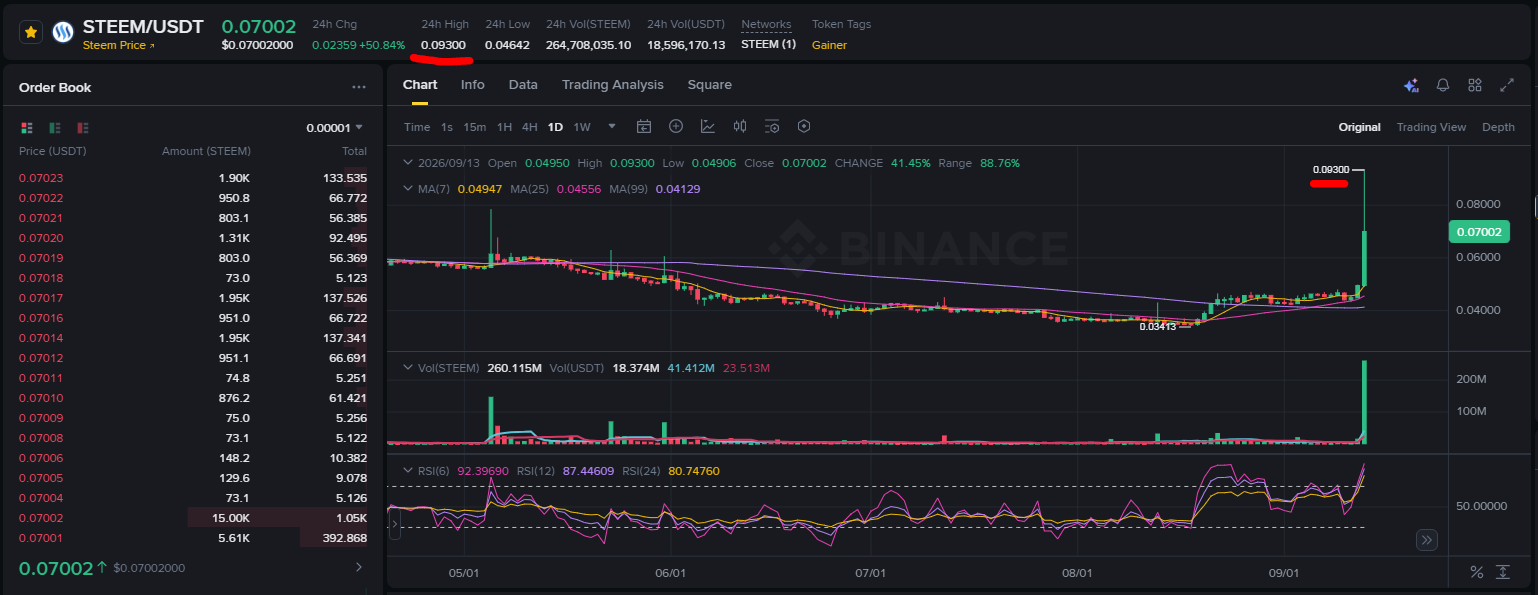Switch to the Info tab
This screenshot has height=595, width=1538.
tap(473, 85)
